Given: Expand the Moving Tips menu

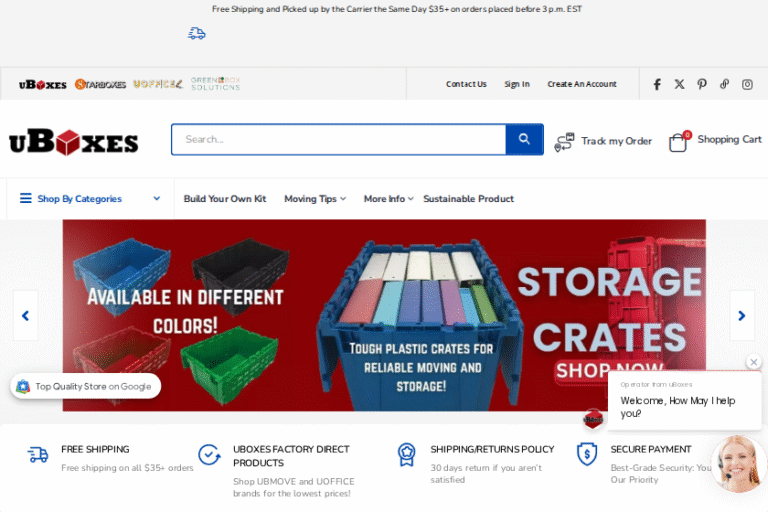Looking at the screenshot, I should click(x=314, y=199).
